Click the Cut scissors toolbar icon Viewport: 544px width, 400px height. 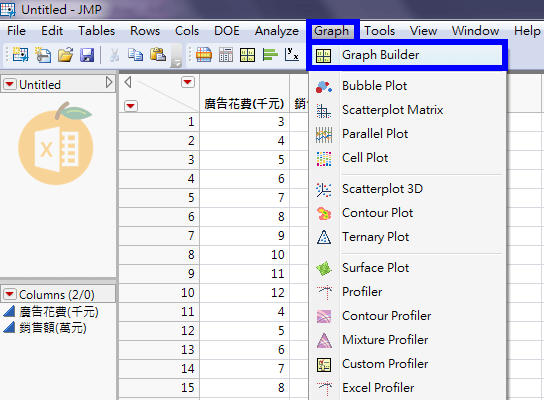click(114, 55)
